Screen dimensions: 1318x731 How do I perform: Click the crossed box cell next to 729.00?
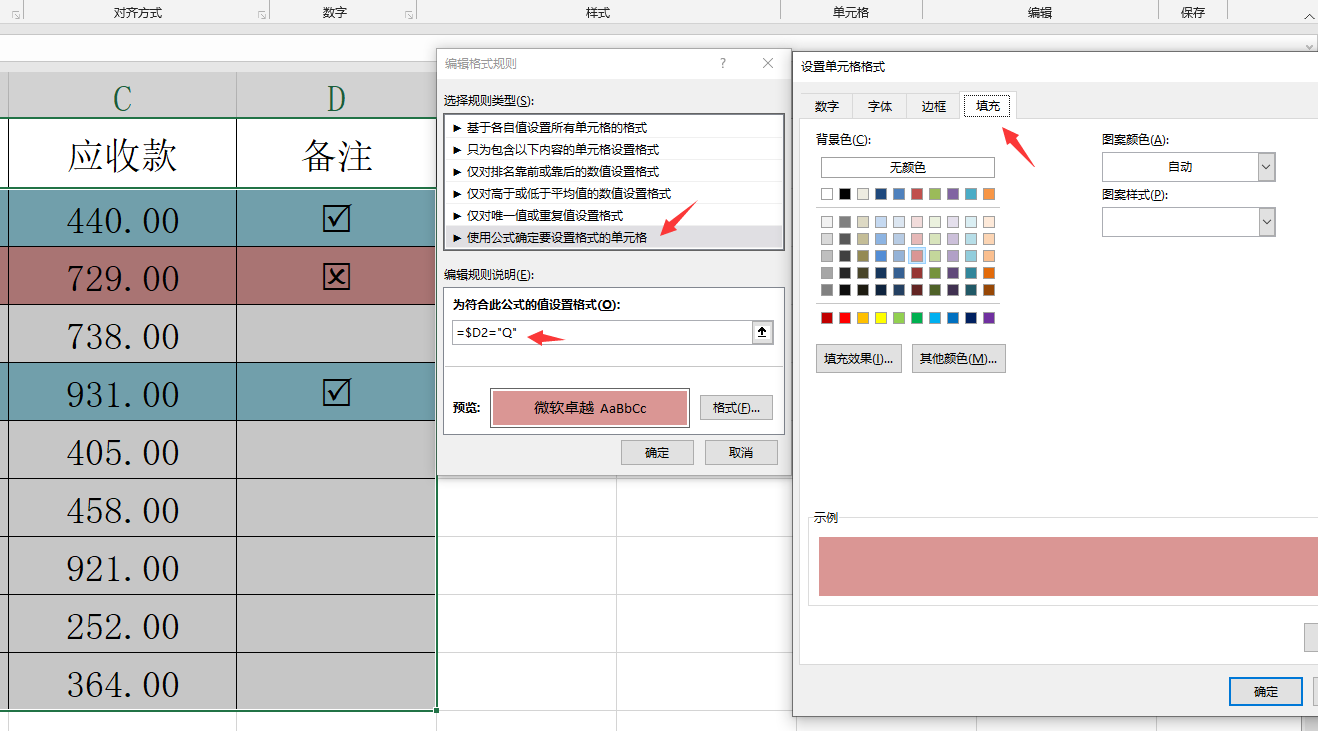[x=337, y=277]
